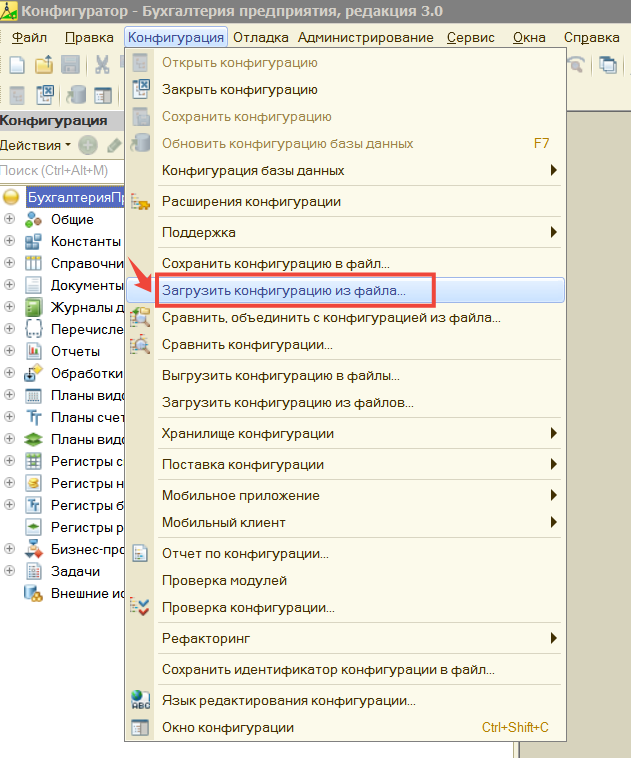Click the pencil edit icon in Actions bar
Viewport: 631px width, 758px height.
point(114,145)
